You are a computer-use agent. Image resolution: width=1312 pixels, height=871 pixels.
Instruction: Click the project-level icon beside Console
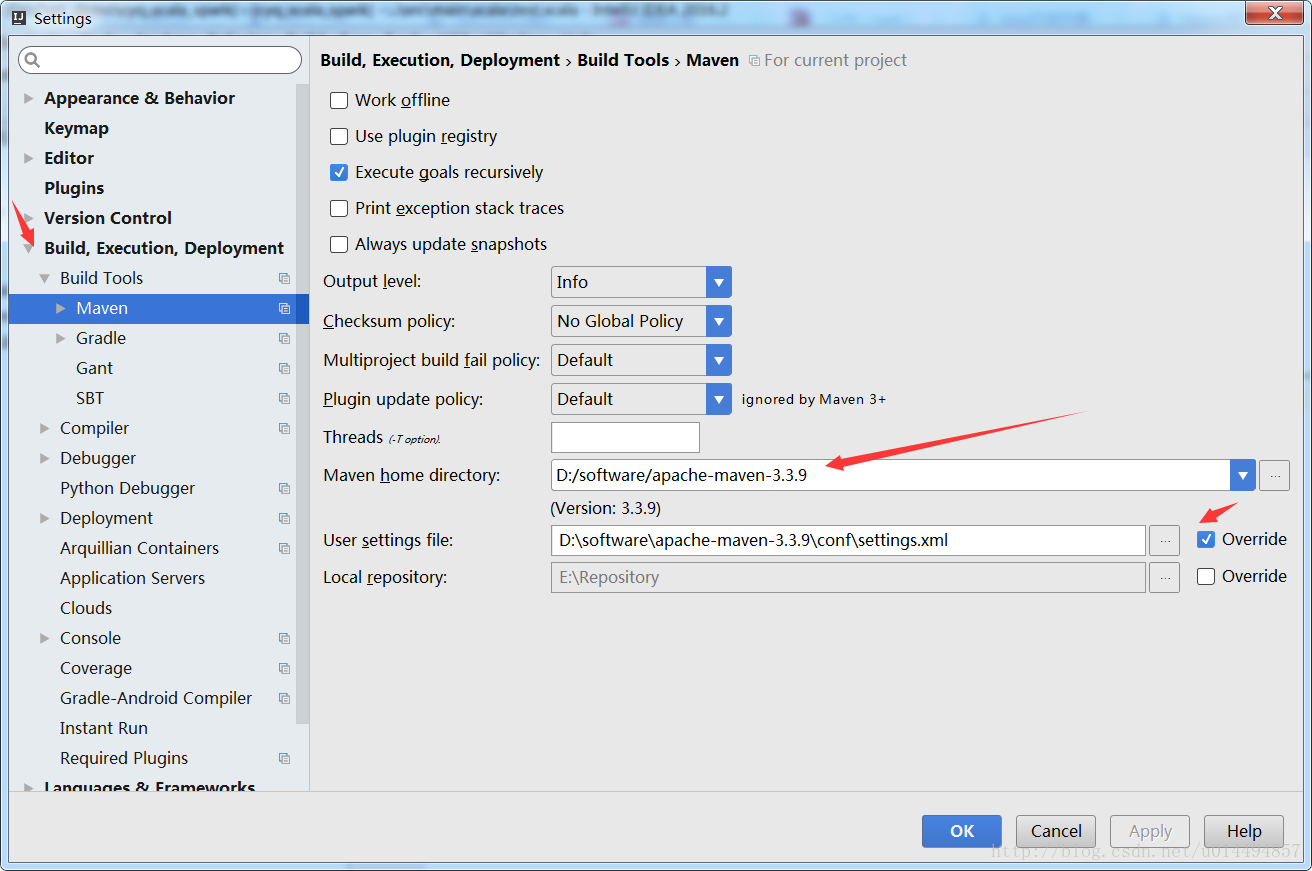click(284, 638)
